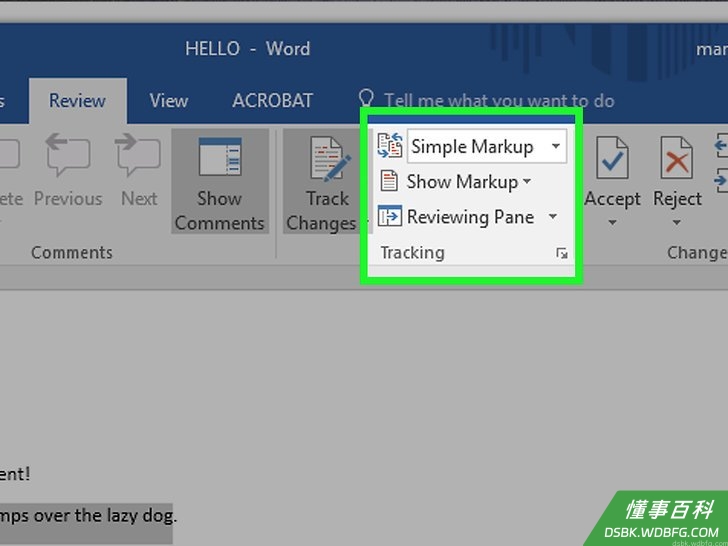Click the Show Markup document icon
Screen dimensions: 728x546
[389, 181]
